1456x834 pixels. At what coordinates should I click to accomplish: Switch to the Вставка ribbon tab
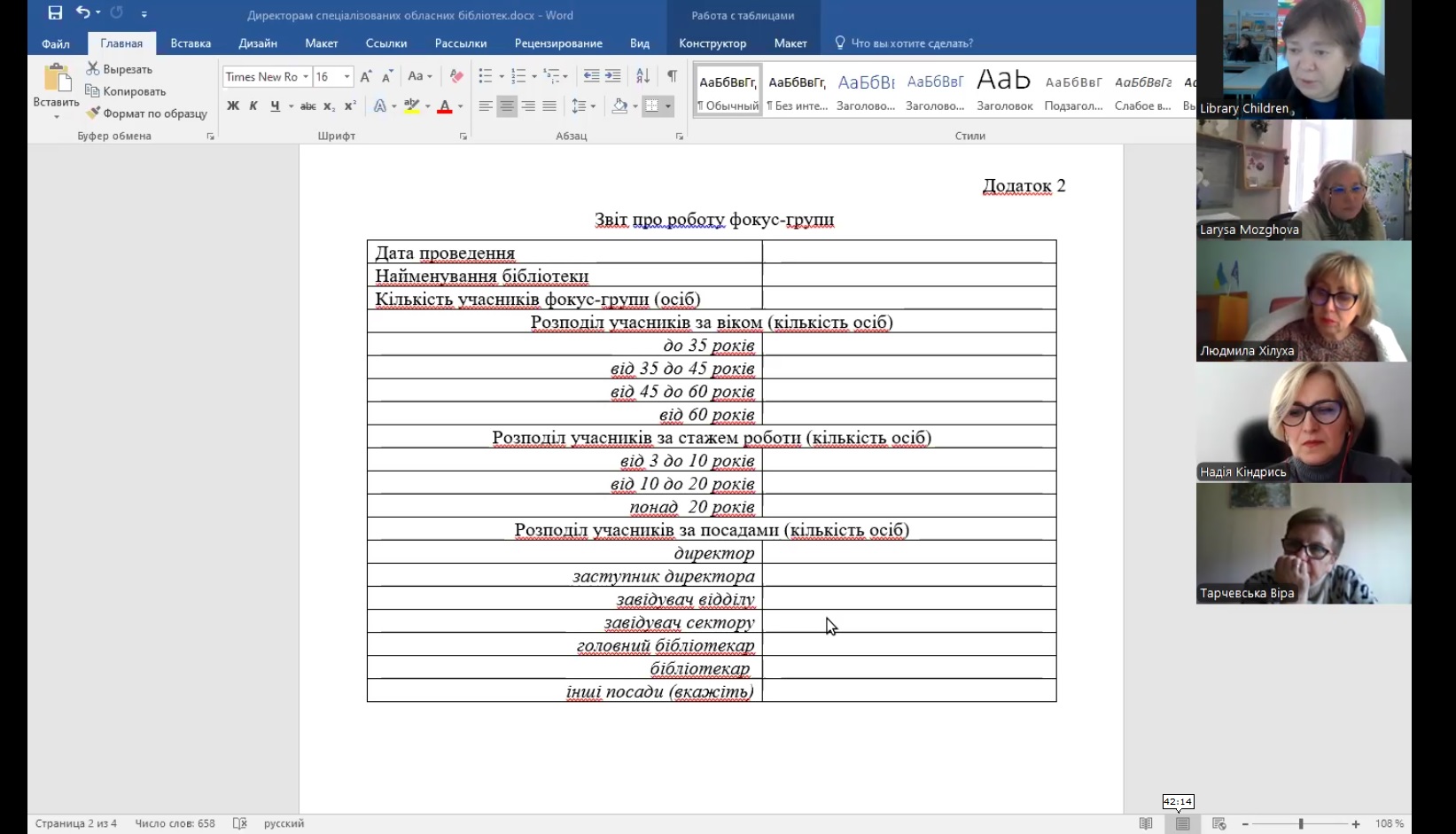click(191, 43)
